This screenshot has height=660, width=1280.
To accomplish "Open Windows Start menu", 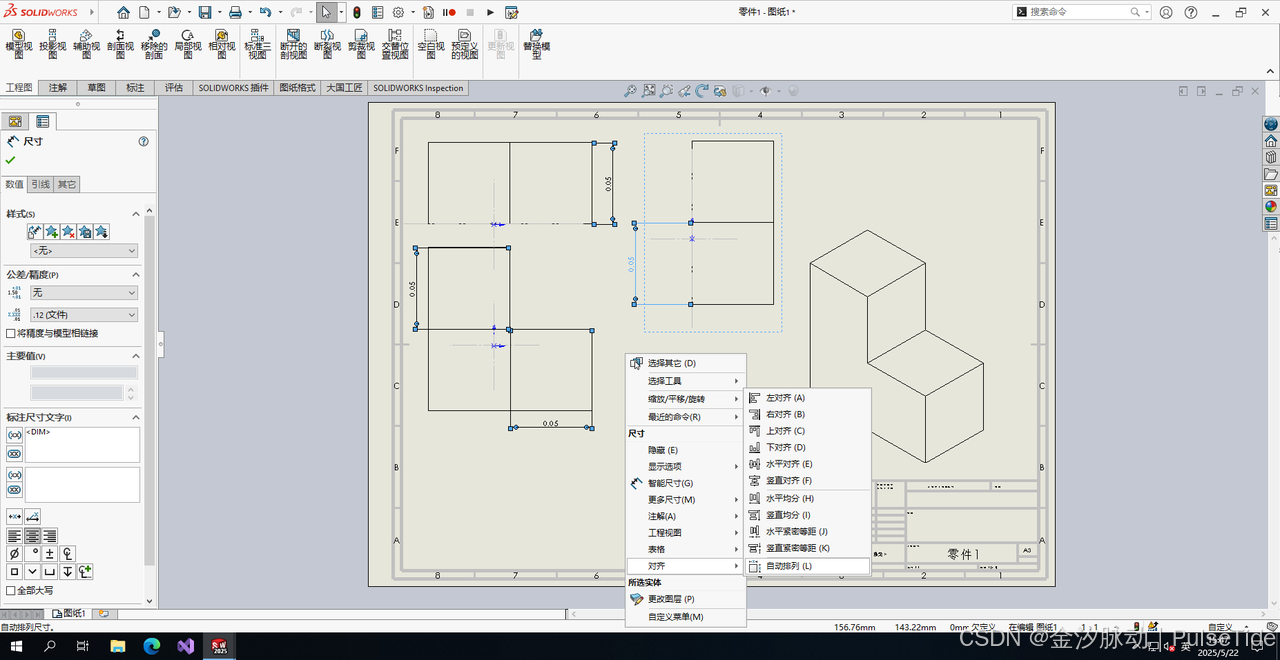I will click(x=17, y=646).
